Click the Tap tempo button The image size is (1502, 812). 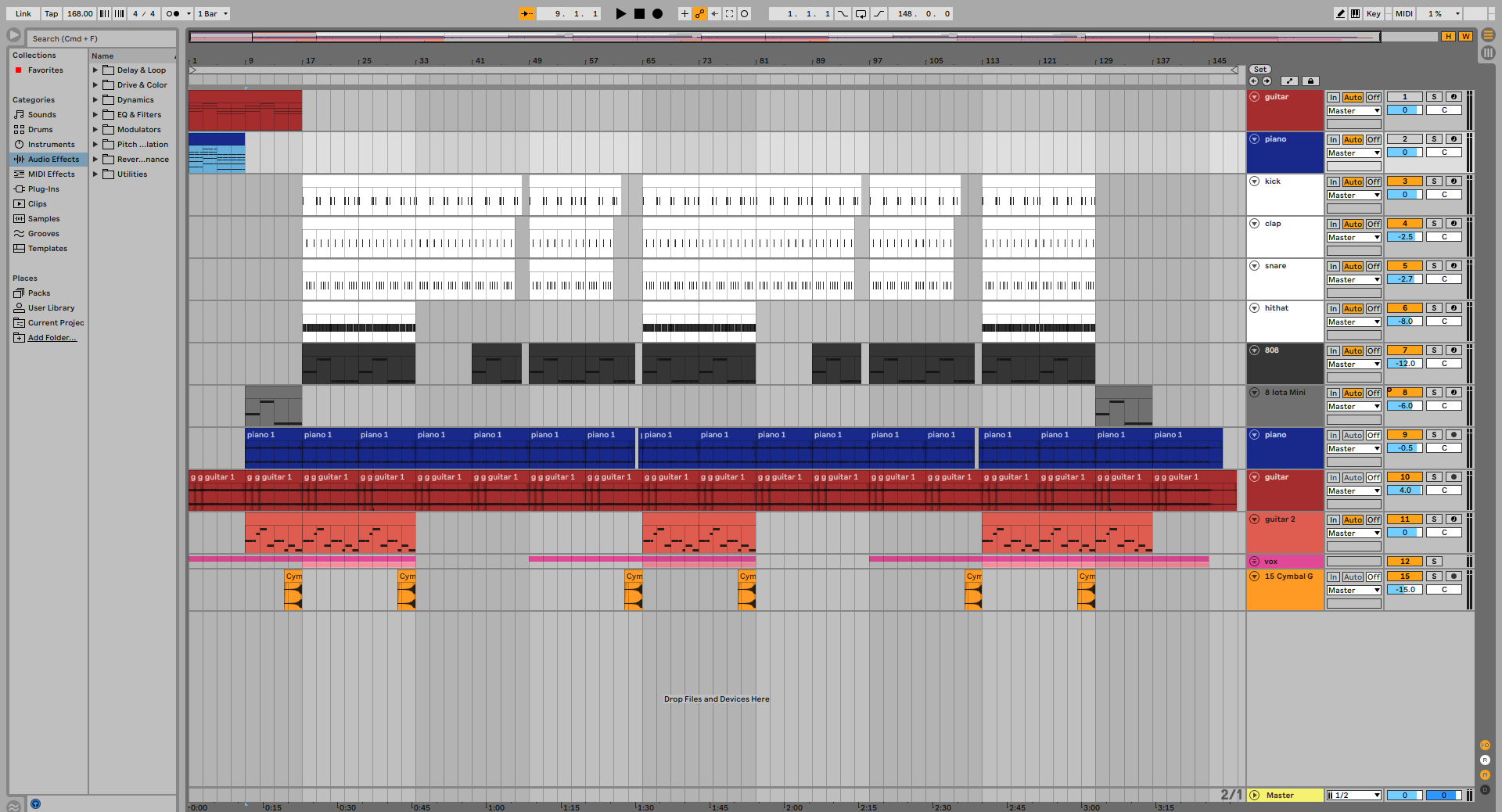(51, 13)
